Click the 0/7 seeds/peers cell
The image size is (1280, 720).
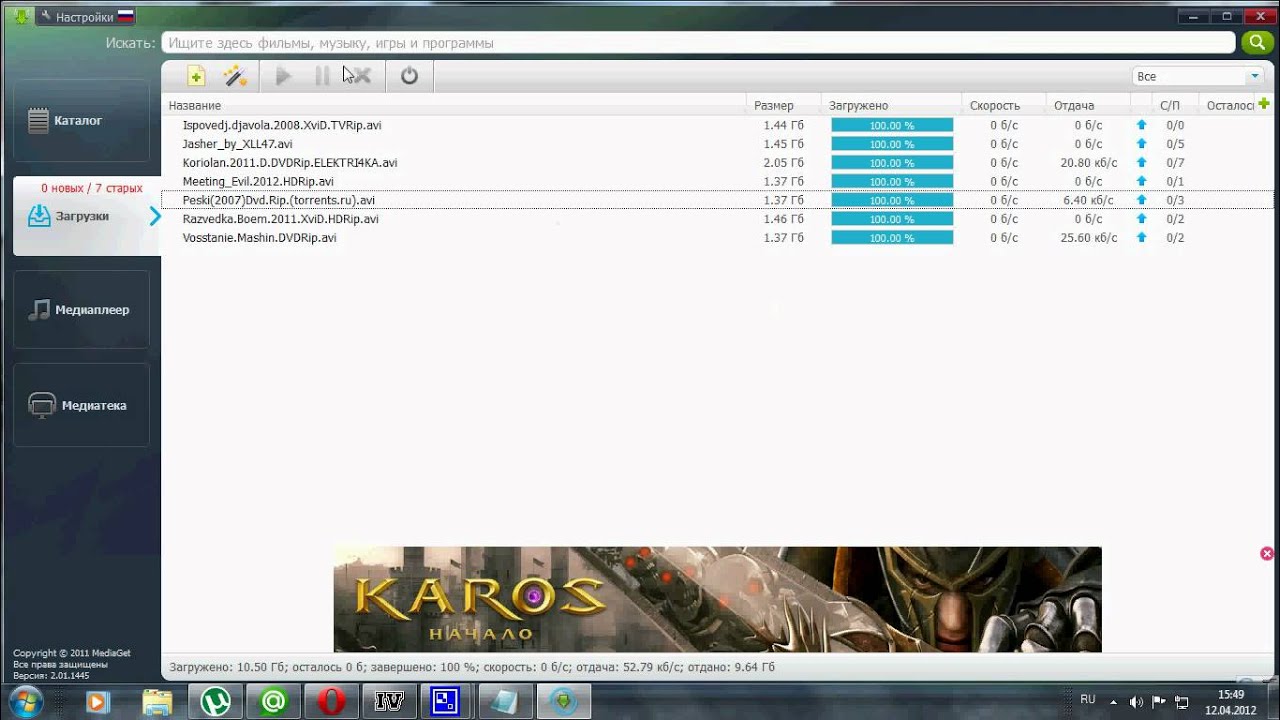1175,163
